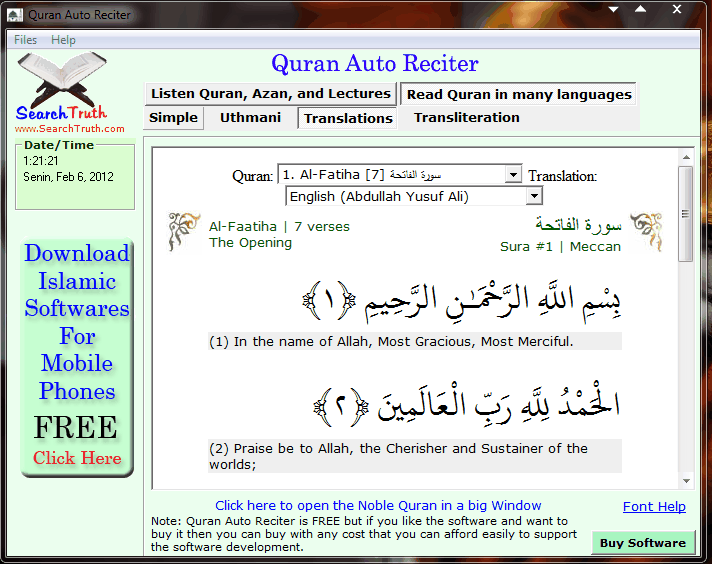Click the scroll up arrow of Quran panel
Screen dimensions: 712x564
[x=686, y=158]
